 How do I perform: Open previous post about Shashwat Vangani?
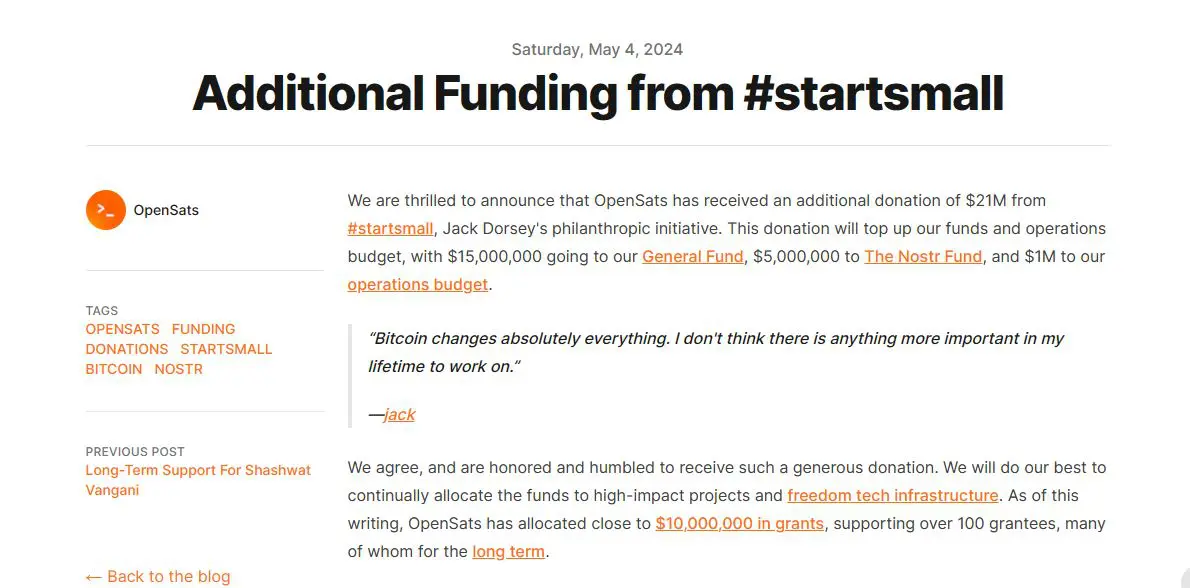coord(198,480)
